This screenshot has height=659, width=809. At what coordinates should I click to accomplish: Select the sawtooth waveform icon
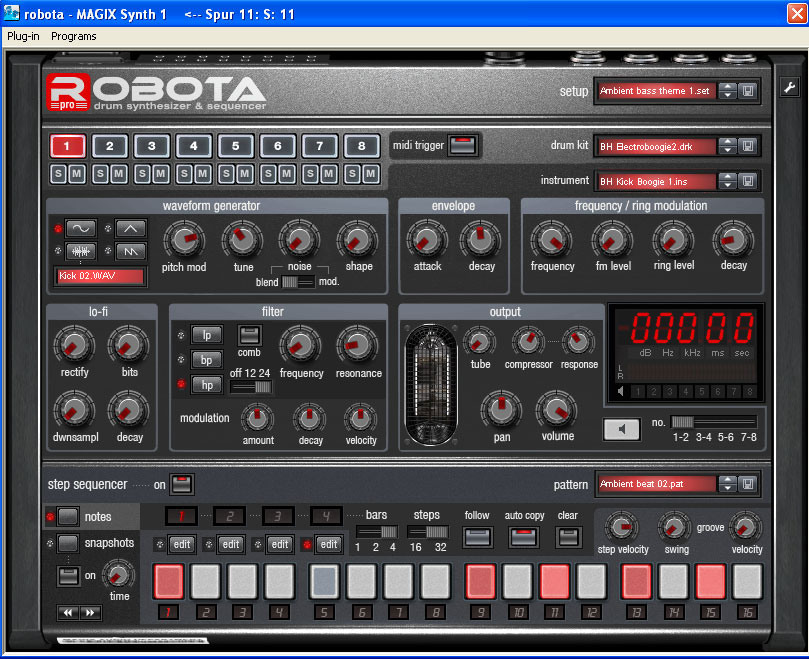[131, 250]
